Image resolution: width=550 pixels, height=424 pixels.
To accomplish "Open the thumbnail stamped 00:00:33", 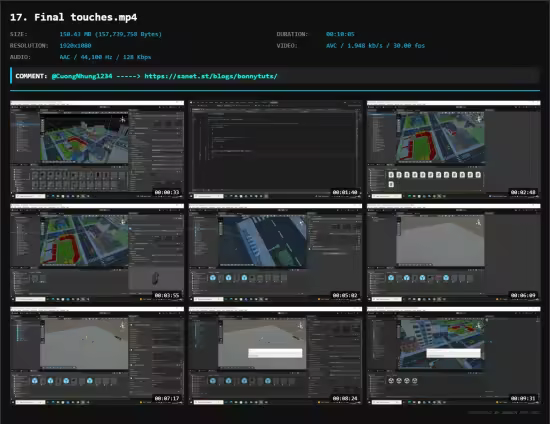I will tap(97, 150).
